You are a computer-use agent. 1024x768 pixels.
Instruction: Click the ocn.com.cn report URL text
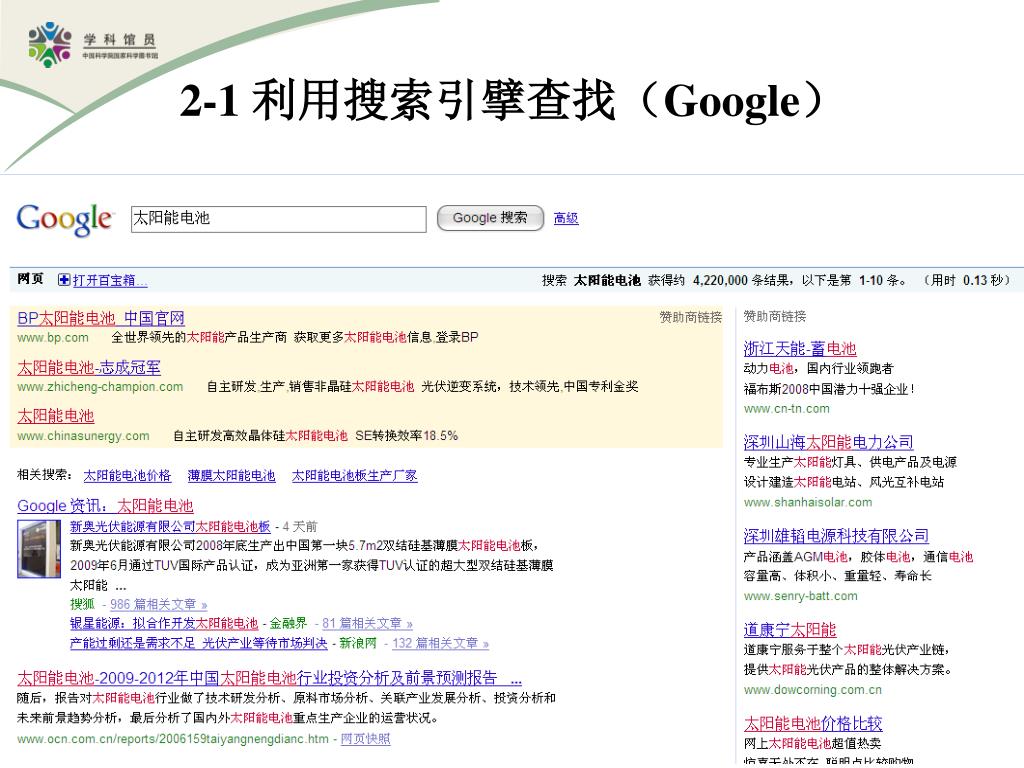pyautogui.click(x=173, y=739)
